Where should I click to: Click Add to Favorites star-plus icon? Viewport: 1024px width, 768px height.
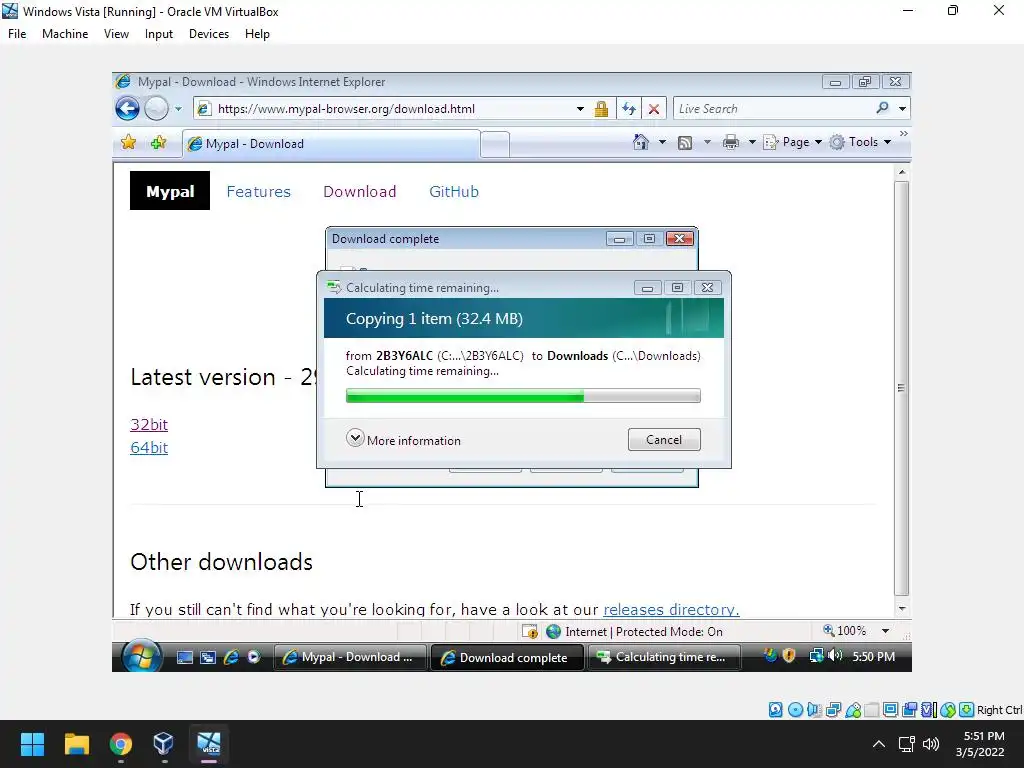click(158, 142)
